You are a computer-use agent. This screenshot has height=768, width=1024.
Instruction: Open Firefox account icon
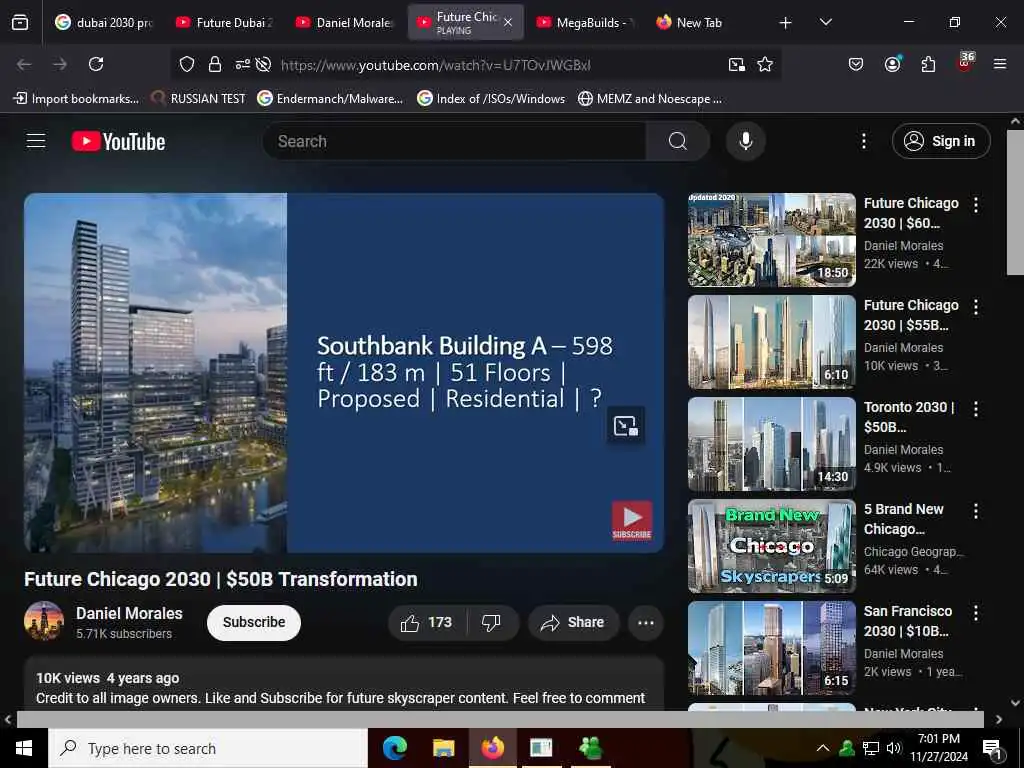892,64
